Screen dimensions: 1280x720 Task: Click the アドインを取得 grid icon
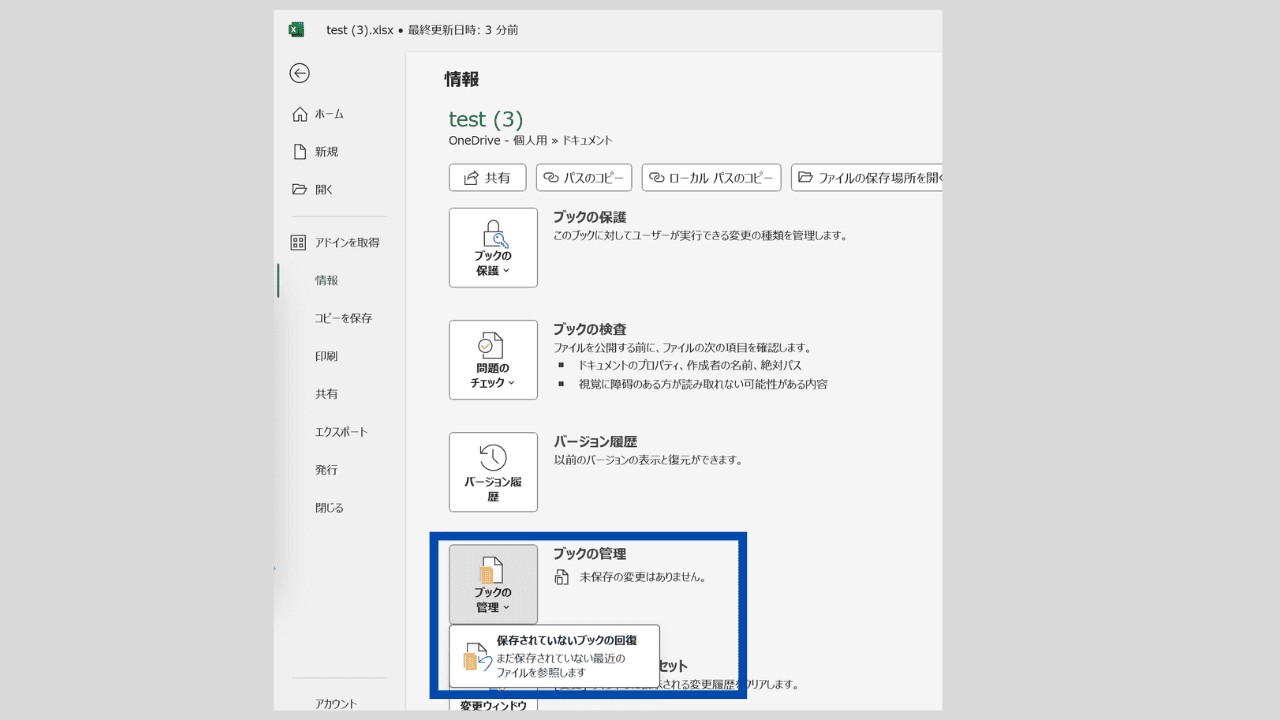pyautogui.click(x=298, y=242)
